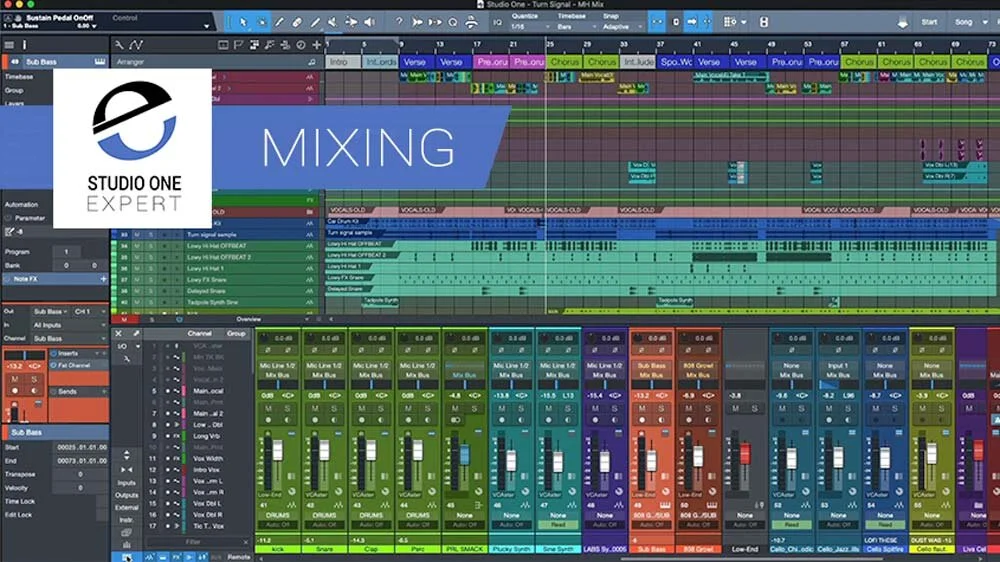The width and height of the screenshot is (1000, 562).
Task: Click the Remote button in mixer
Action: click(x=239, y=557)
